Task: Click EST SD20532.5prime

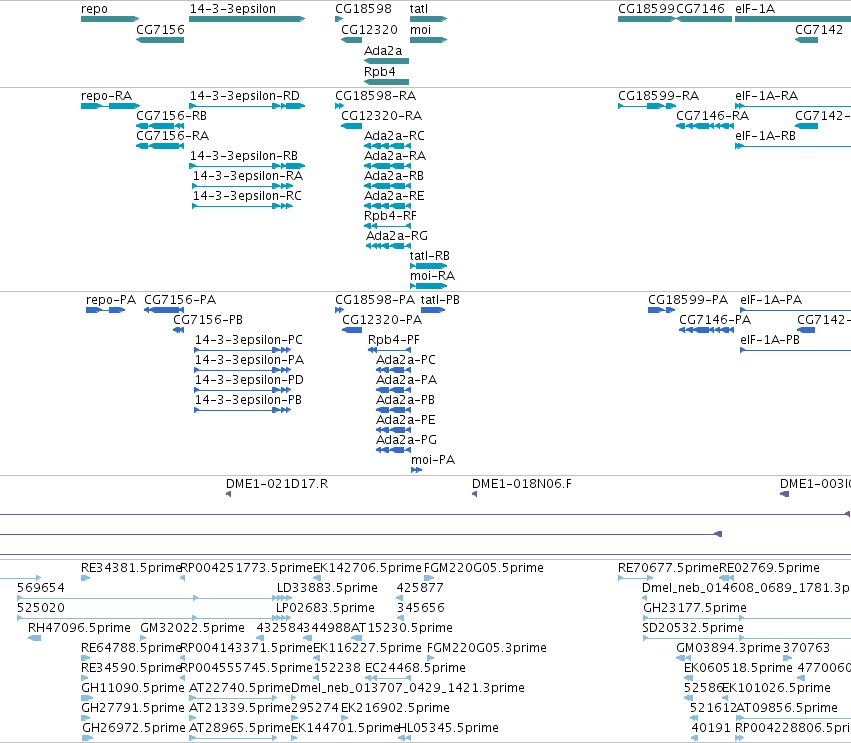Action: 747,638
